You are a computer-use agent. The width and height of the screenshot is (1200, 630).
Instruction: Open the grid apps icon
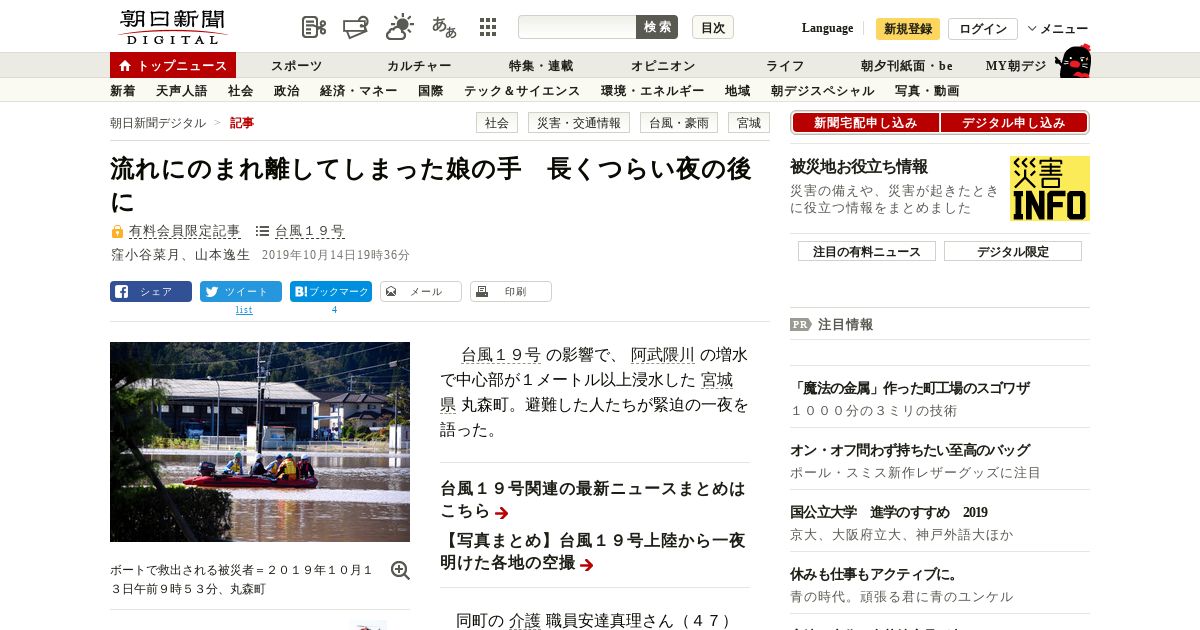pos(488,27)
